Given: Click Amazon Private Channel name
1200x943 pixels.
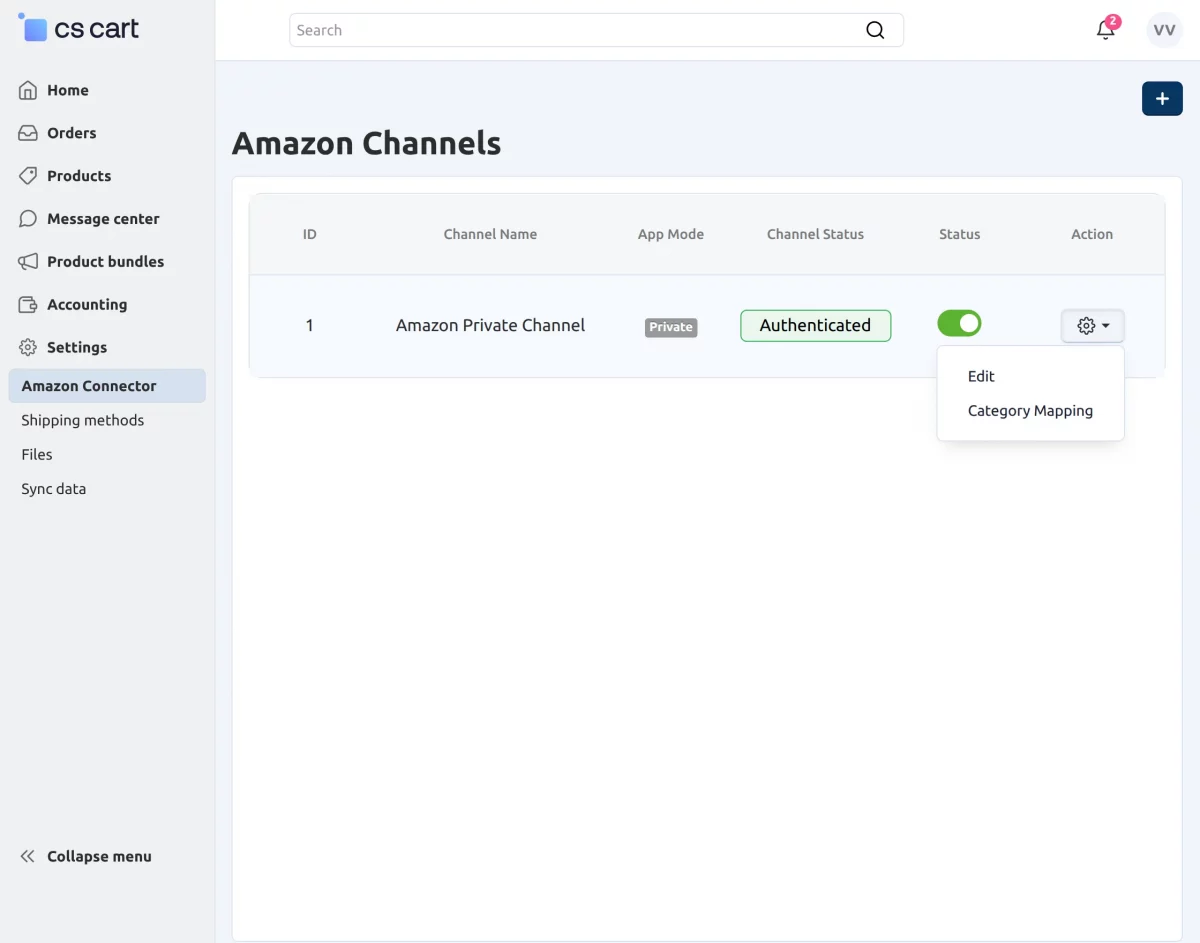Looking at the screenshot, I should pyautogui.click(x=490, y=325).
